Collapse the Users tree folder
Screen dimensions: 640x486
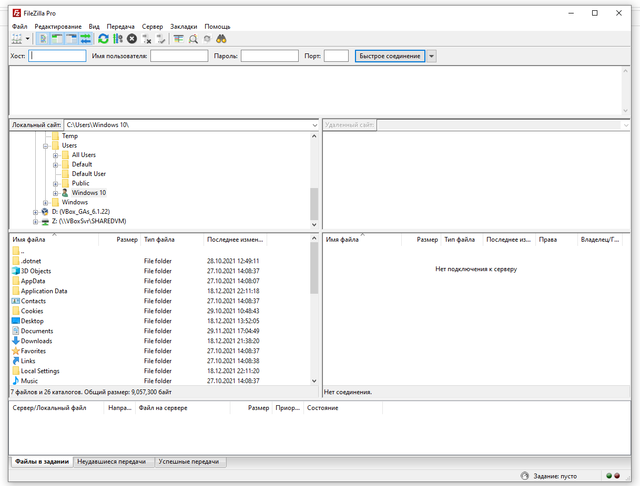pyautogui.click(x=46, y=146)
